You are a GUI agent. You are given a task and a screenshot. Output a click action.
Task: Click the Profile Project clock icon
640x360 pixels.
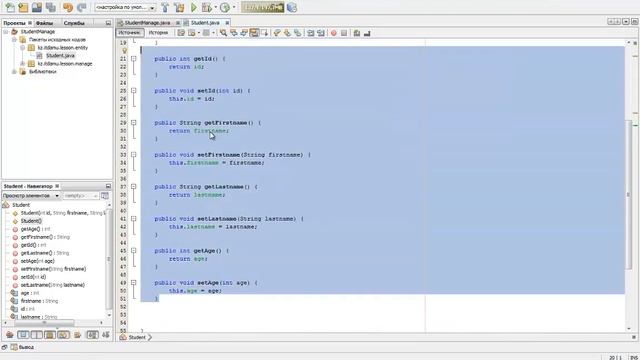pyautogui.click(x=224, y=7)
